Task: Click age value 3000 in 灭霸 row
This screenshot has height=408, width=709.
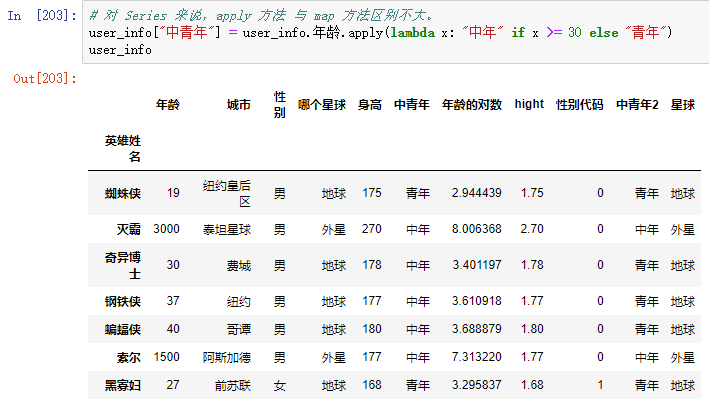Action: click(166, 229)
